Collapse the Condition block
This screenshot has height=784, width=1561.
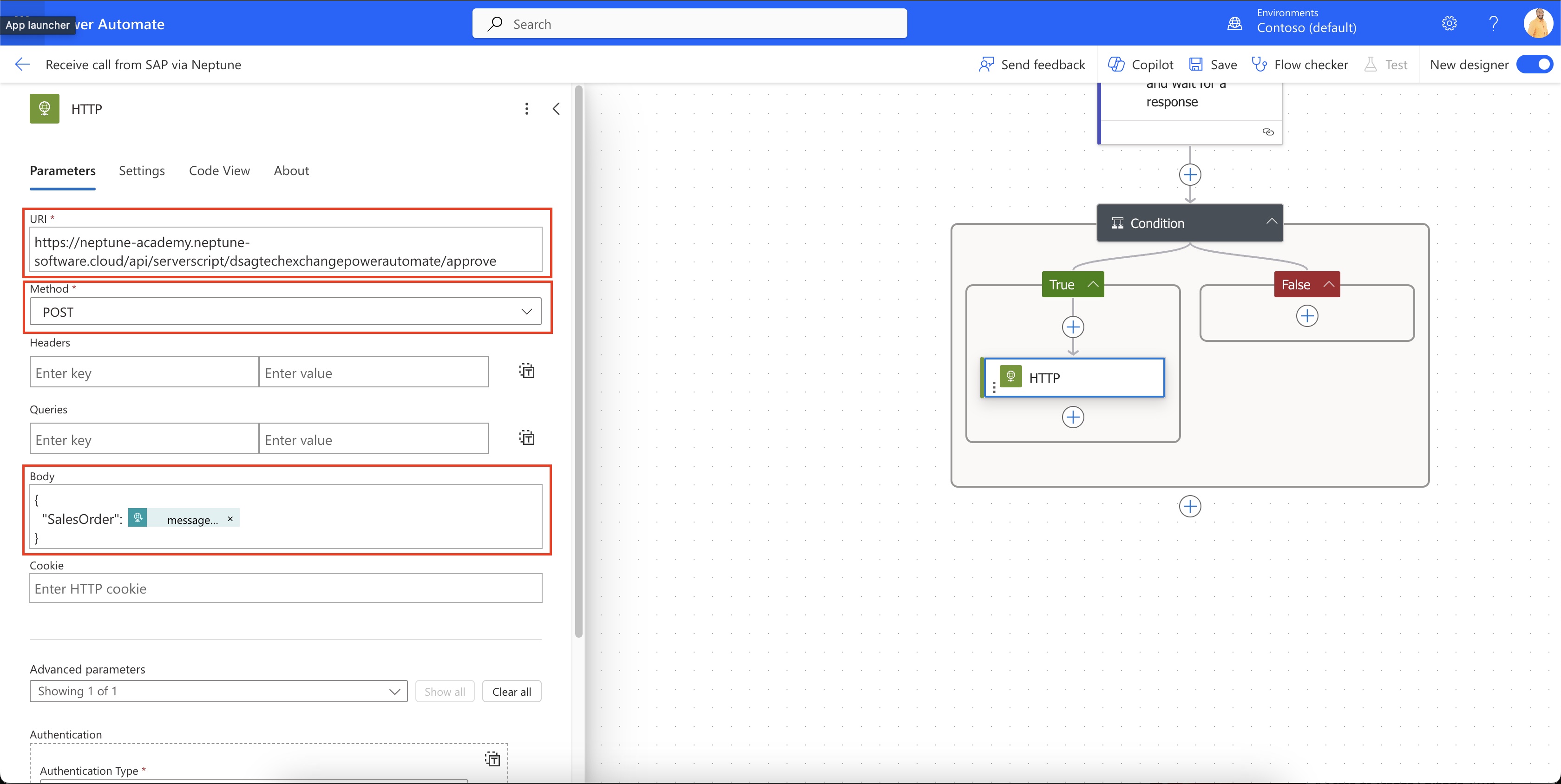click(x=1272, y=222)
